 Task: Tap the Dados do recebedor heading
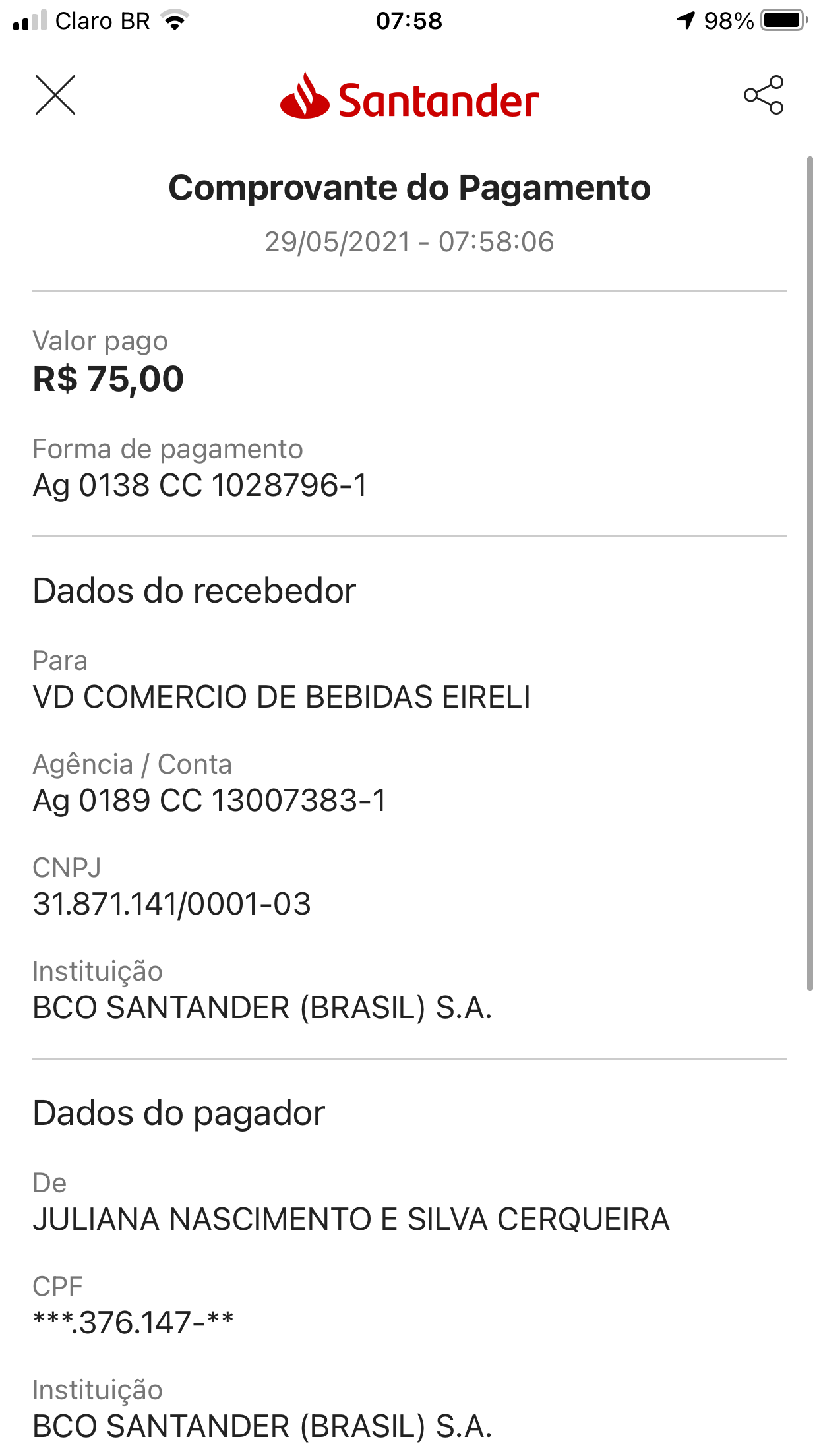[x=195, y=591]
